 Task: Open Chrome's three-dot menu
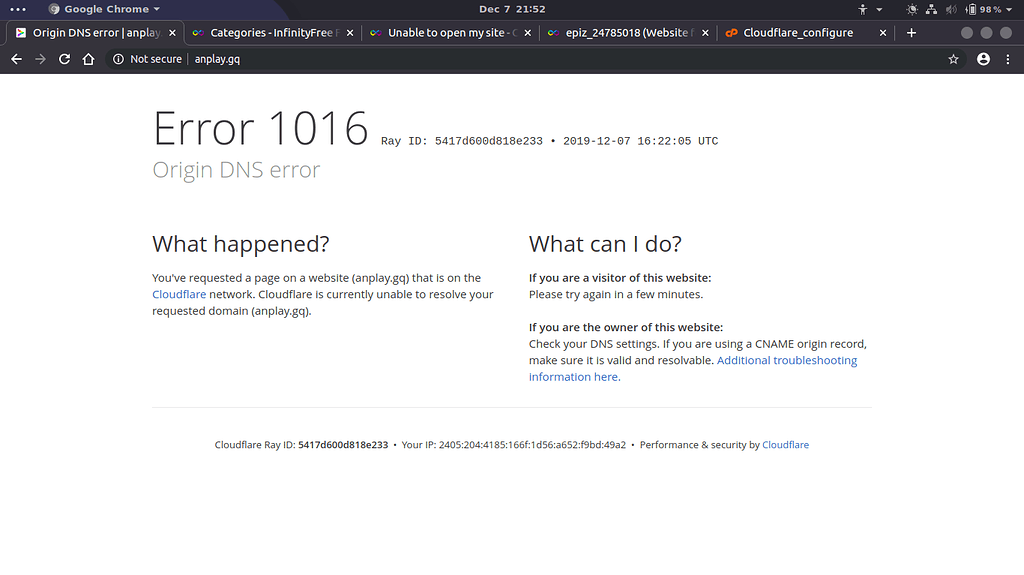[x=1008, y=59]
